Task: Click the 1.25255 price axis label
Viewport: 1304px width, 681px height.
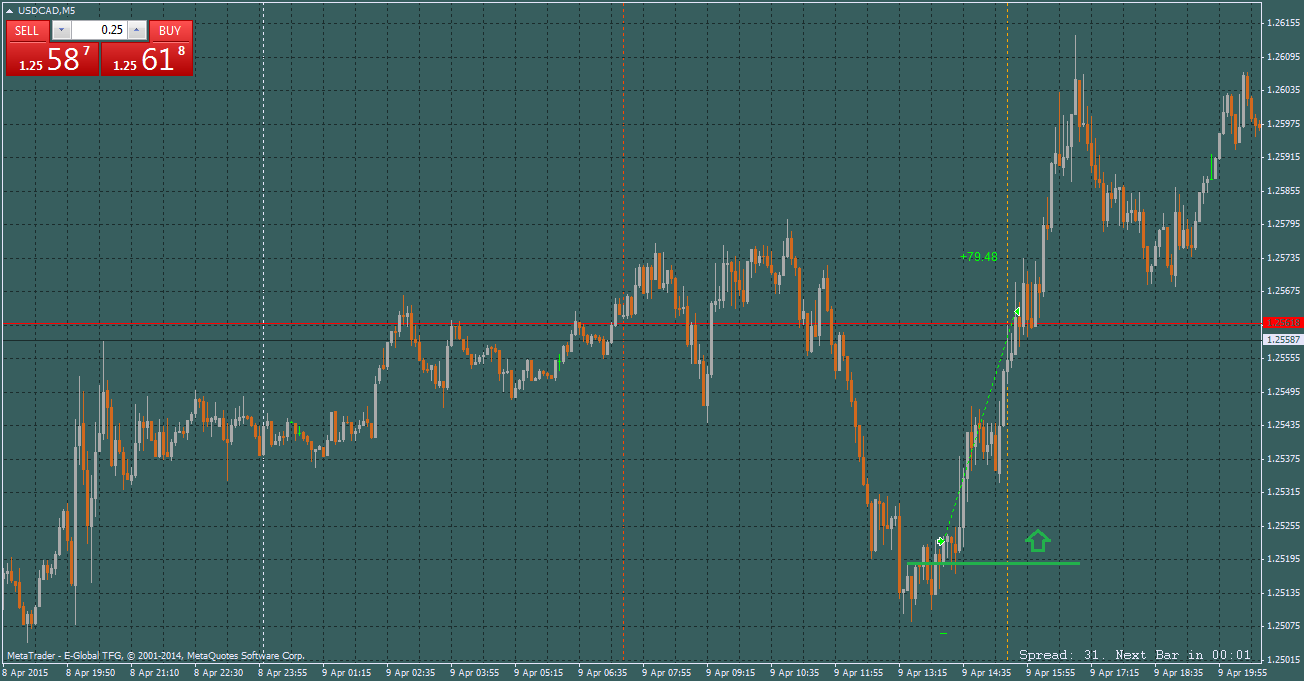Action: pos(1283,525)
